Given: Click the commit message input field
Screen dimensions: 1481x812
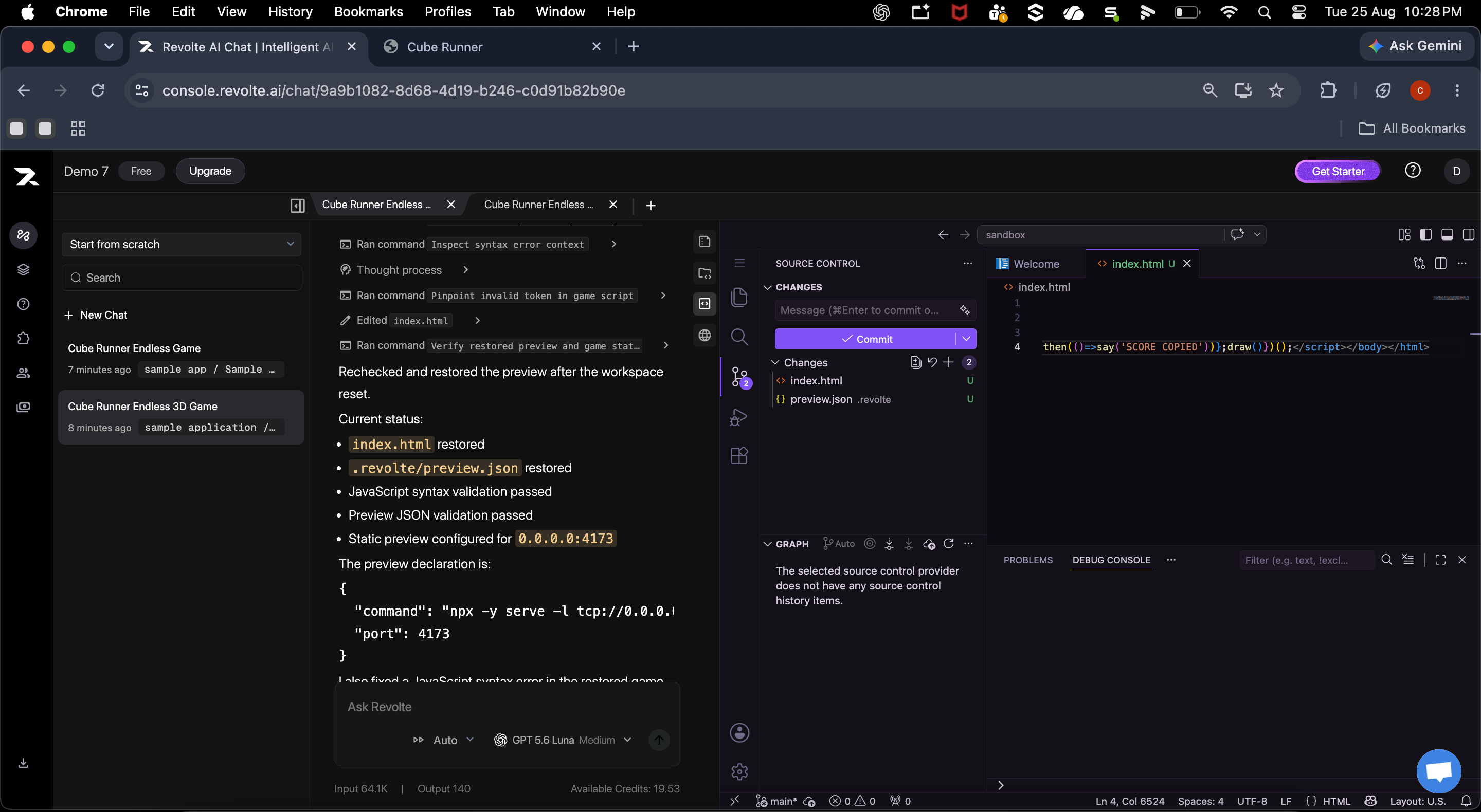Looking at the screenshot, I should (x=868, y=310).
